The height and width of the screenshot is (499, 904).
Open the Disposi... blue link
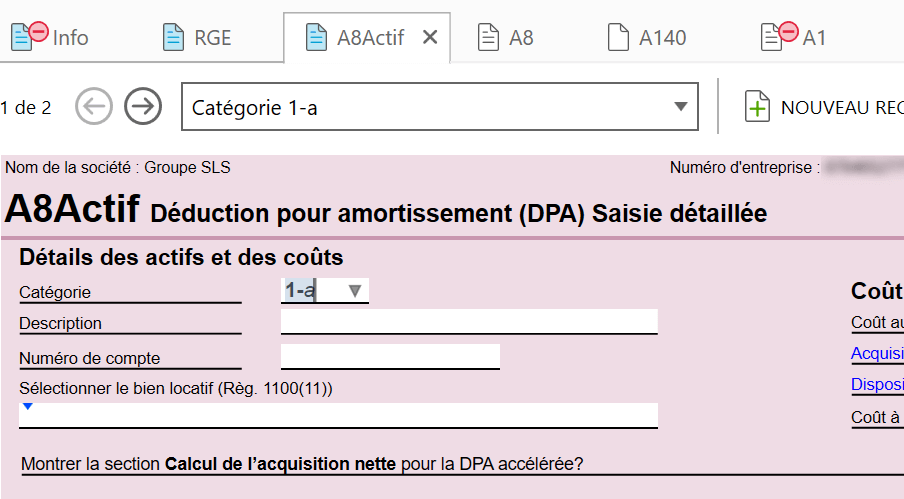pos(877,384)
